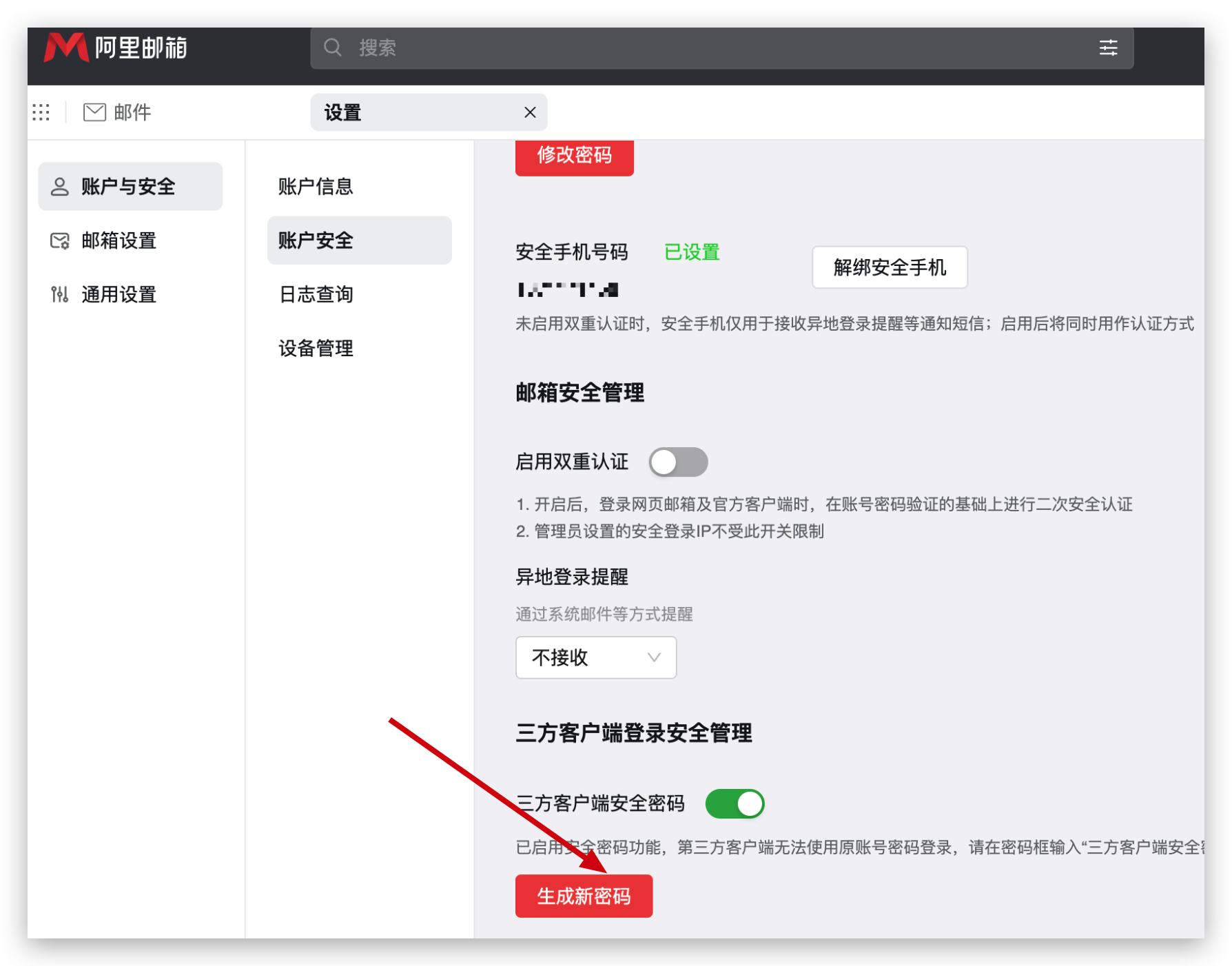Open the 账户信息 menu item

point(316,187)
